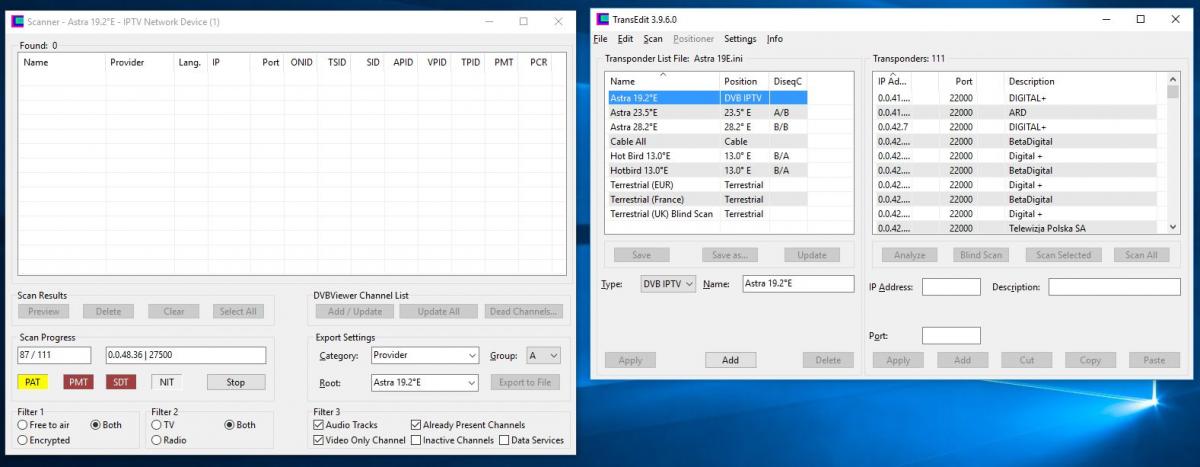The height and width of the screenshot is (467, 1200).
Task: Select Radio in Filter 2
Action: point(157,440)
